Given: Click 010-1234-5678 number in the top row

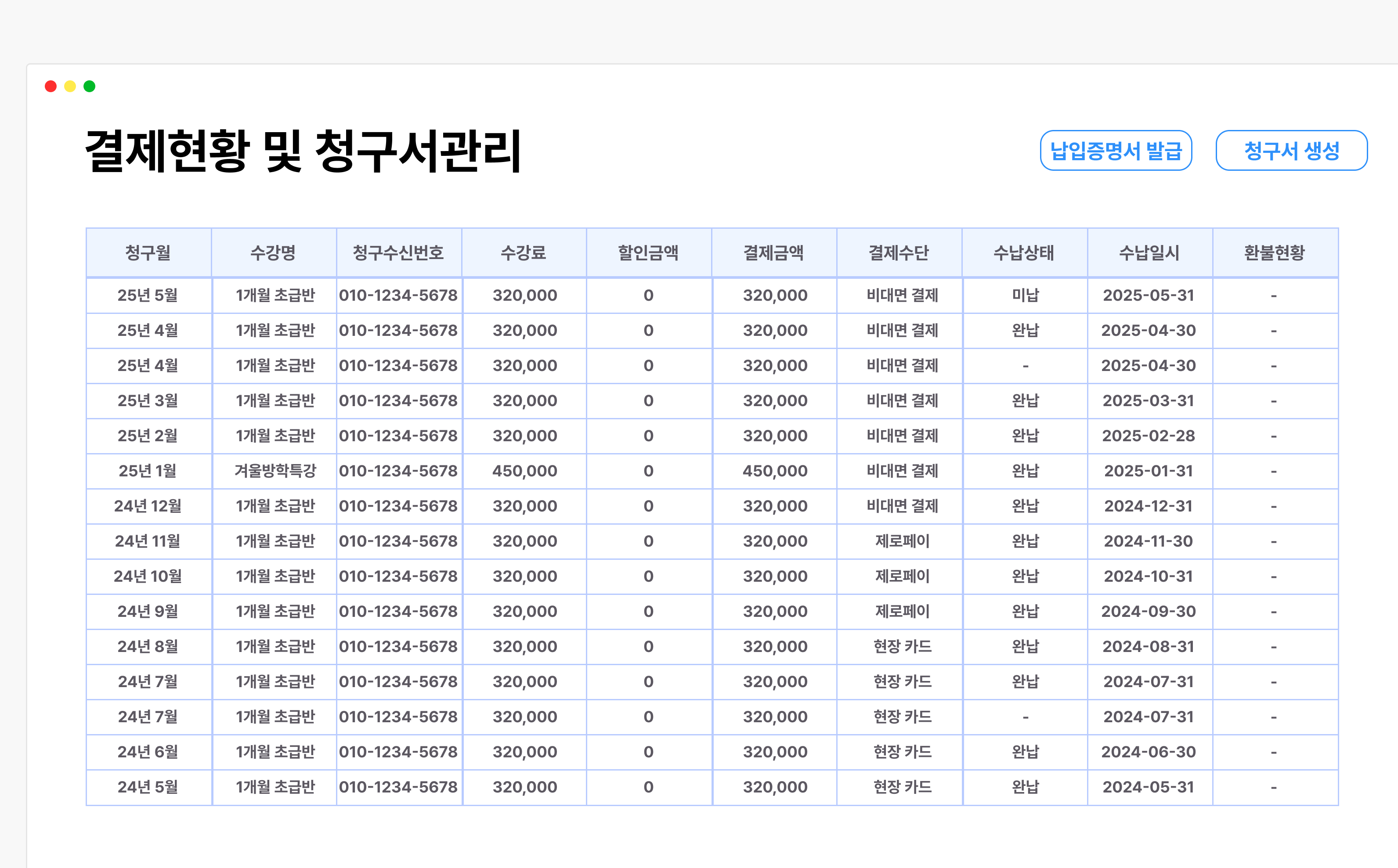Looking at the screenshot, I should pos(398,295).
